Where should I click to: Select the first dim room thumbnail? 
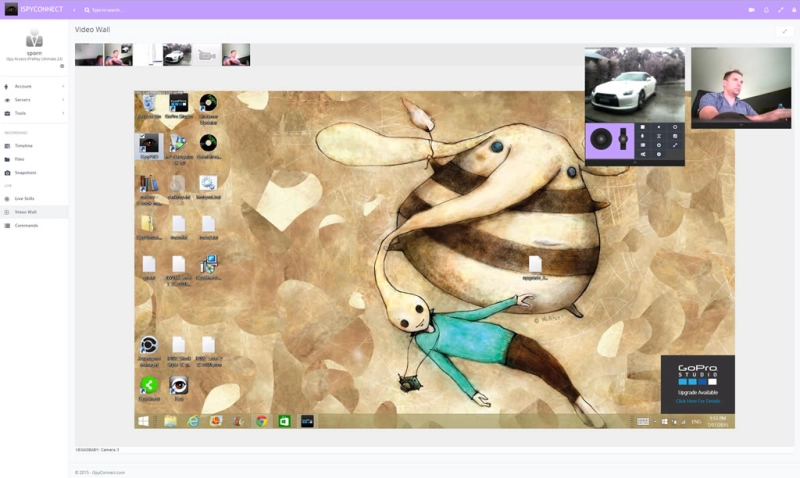pos(89,55)
